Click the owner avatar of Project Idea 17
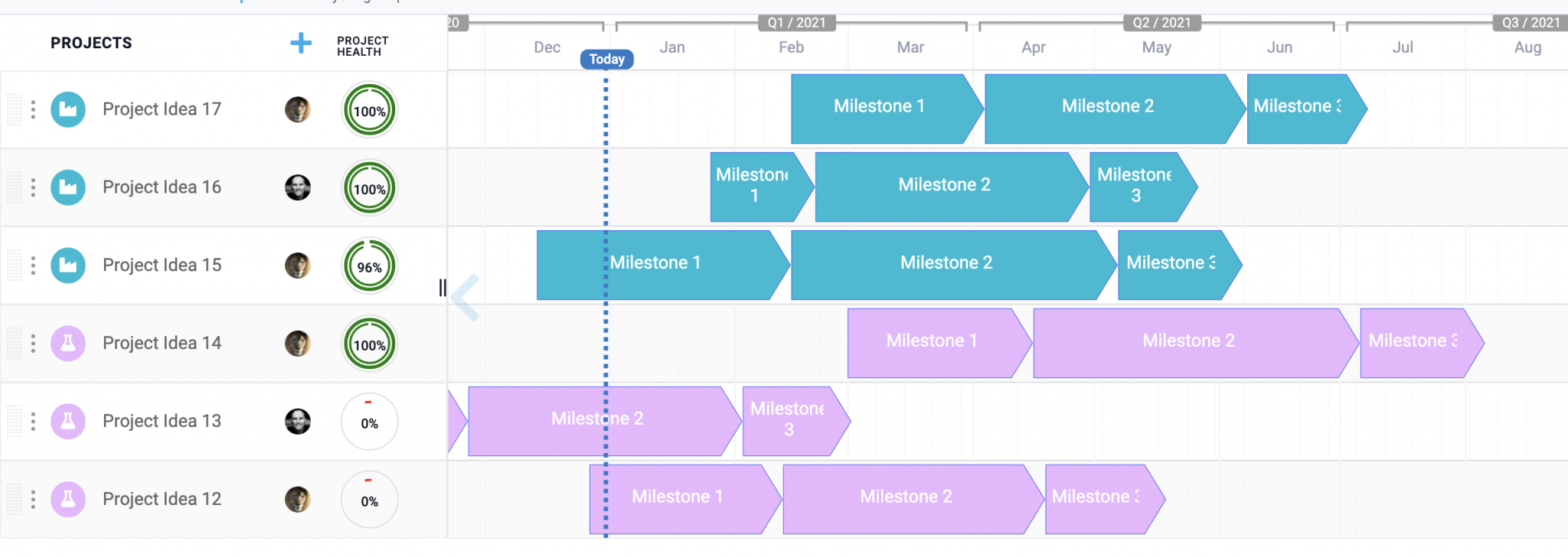Image resolution: width=1568 pixels, height=557 pixels. coord(298,109)
